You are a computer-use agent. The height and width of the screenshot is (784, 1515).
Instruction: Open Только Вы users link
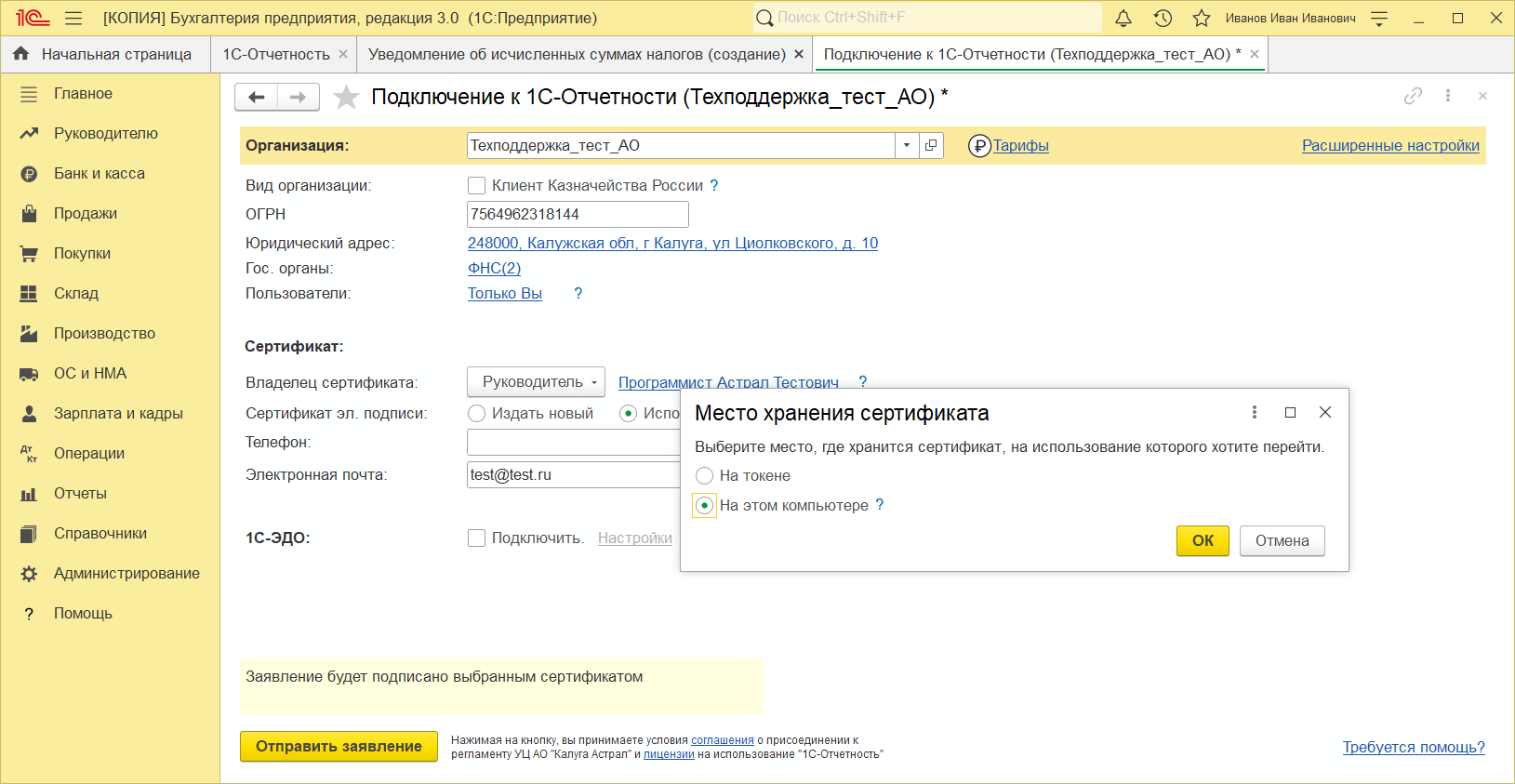pyautogui.click(x=505, y=293)
